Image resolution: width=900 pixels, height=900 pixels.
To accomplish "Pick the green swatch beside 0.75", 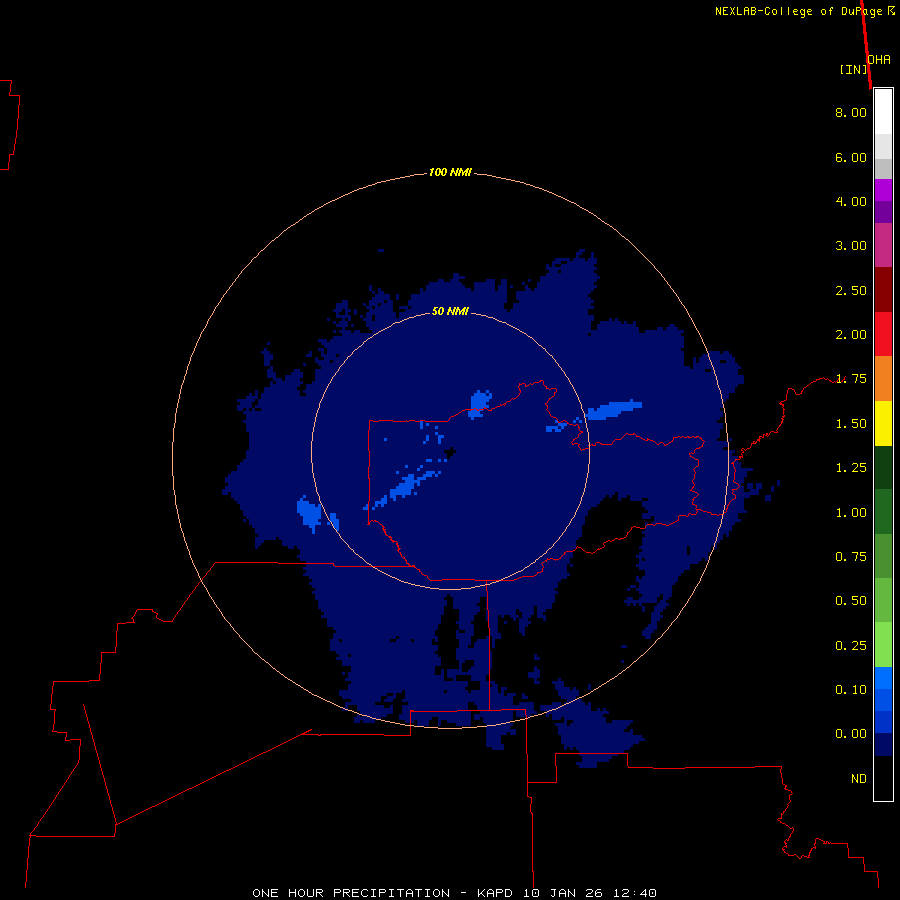I will pos(883,556).
